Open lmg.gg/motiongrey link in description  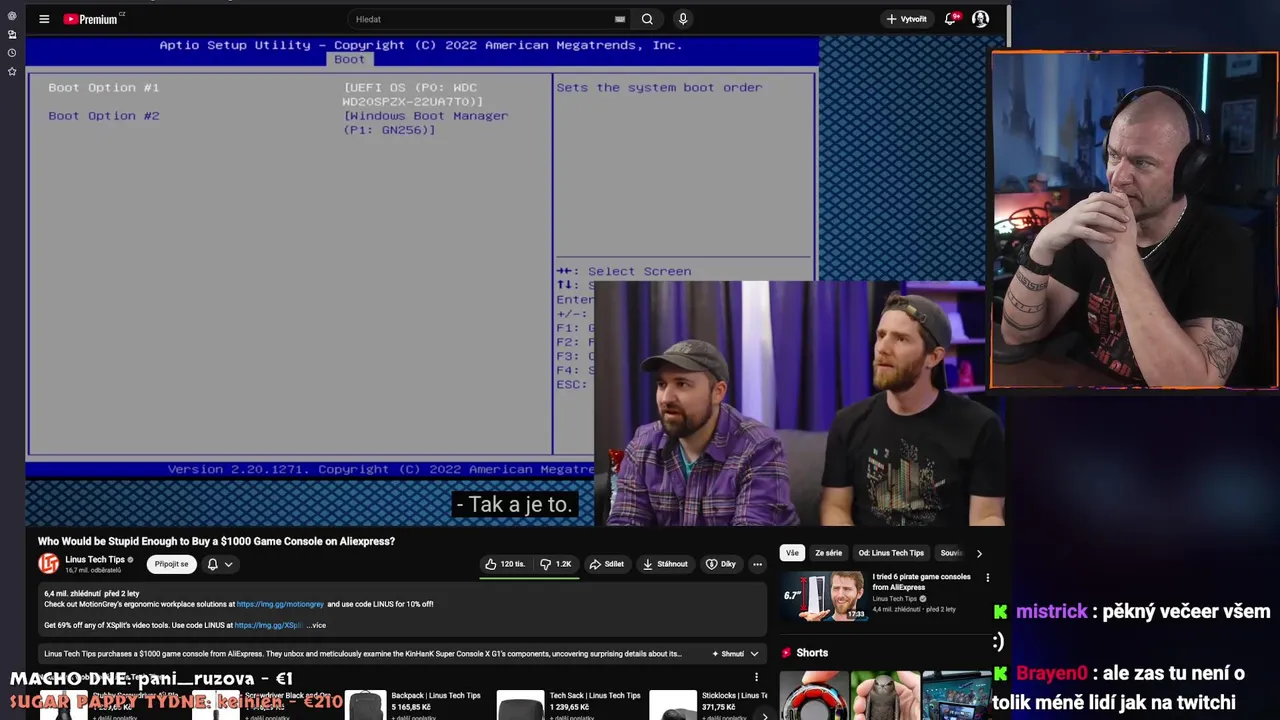pyautogui.click(x=280, y=604)
